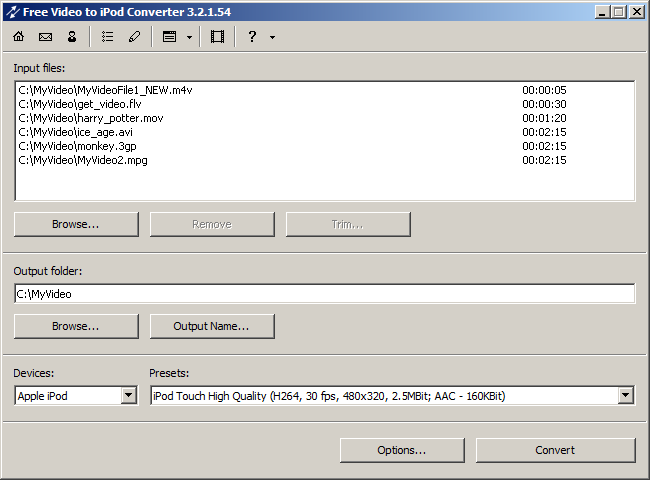
Task: Open the Options dialog button
Action: (402, 450)
